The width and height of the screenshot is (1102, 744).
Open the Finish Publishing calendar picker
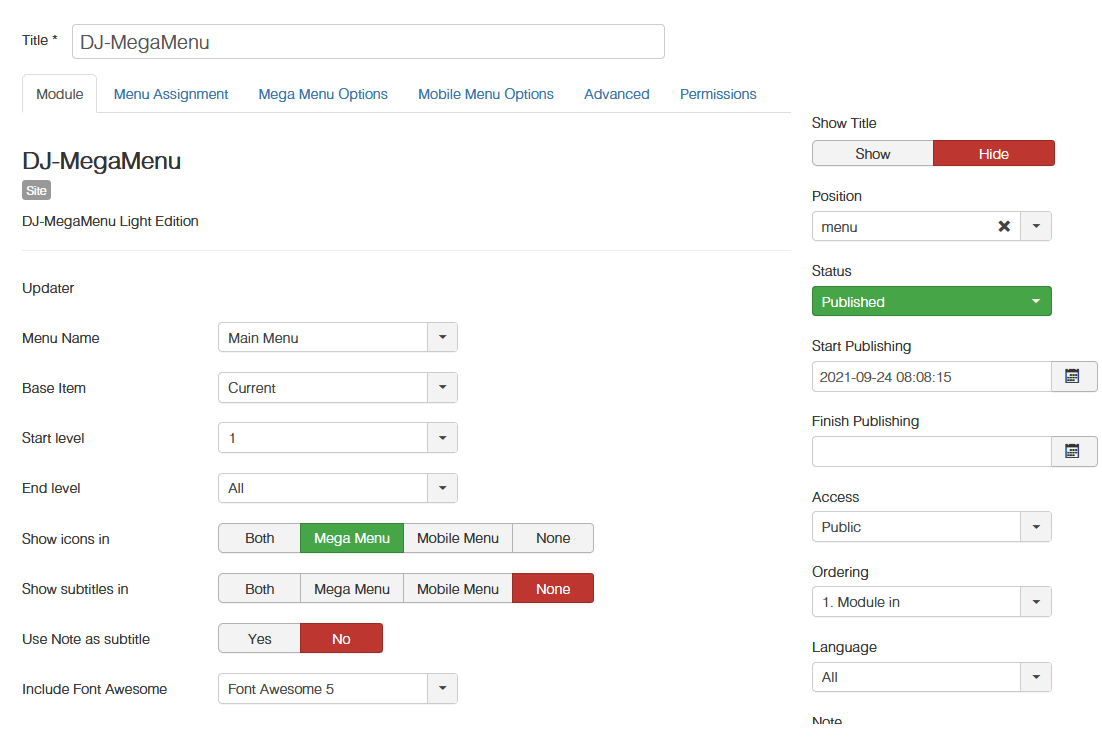[1073, 452]
